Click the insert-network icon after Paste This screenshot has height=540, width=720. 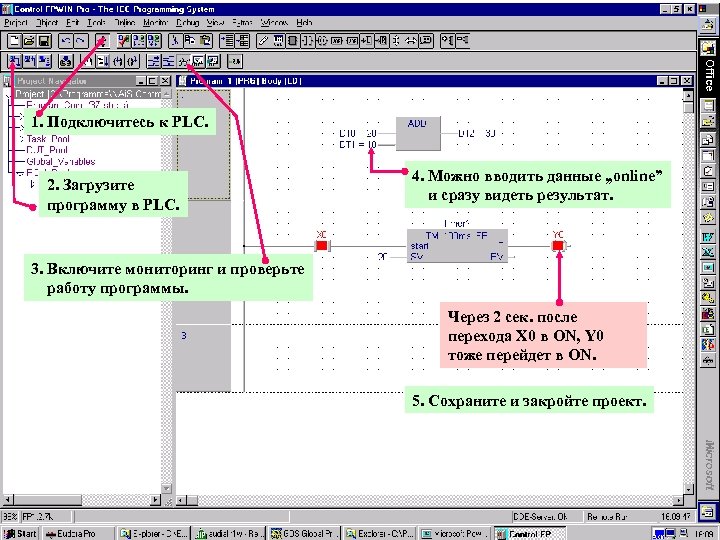tap(227, 41)
